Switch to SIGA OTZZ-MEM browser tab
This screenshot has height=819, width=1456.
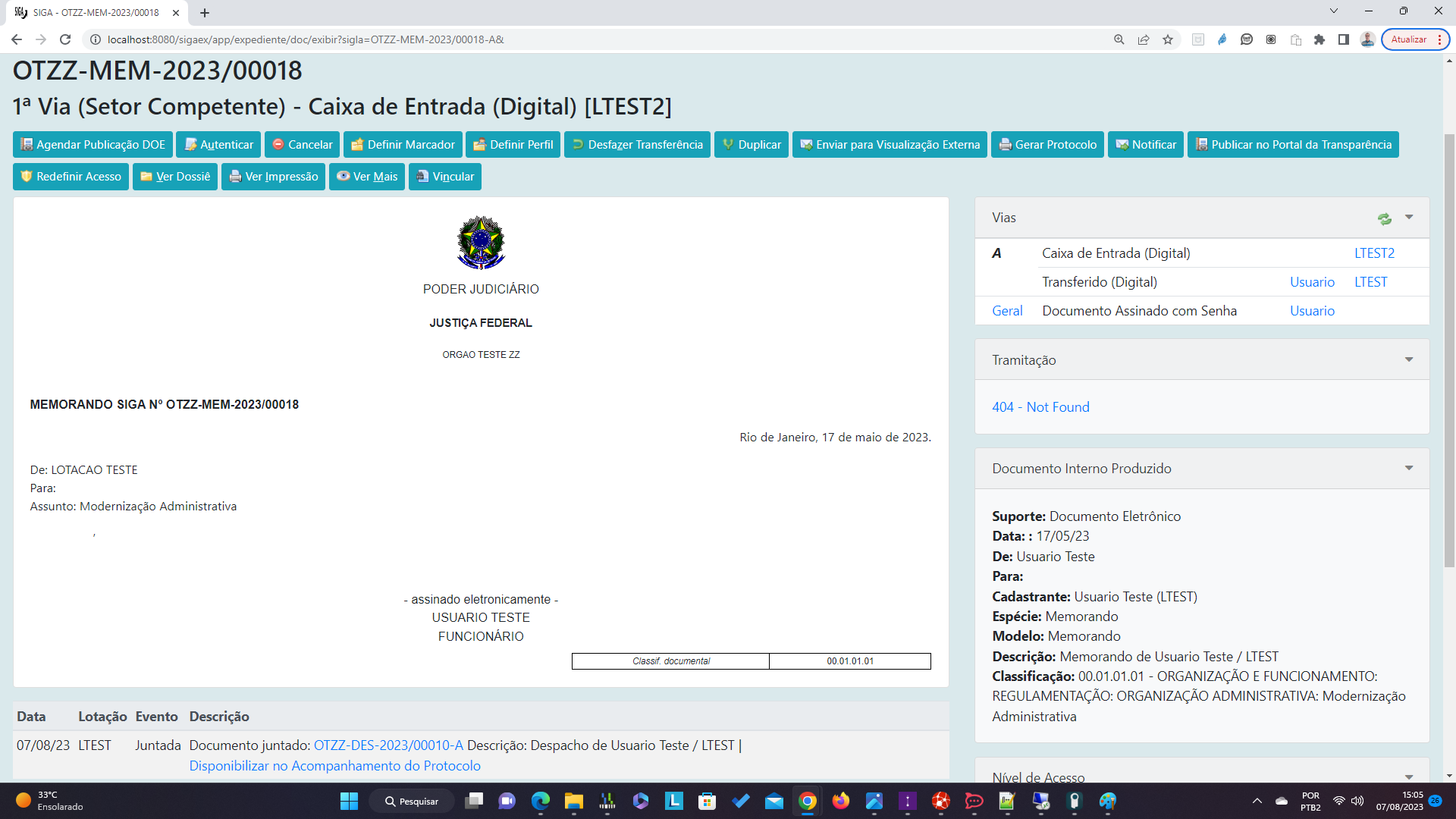[96, 13]
